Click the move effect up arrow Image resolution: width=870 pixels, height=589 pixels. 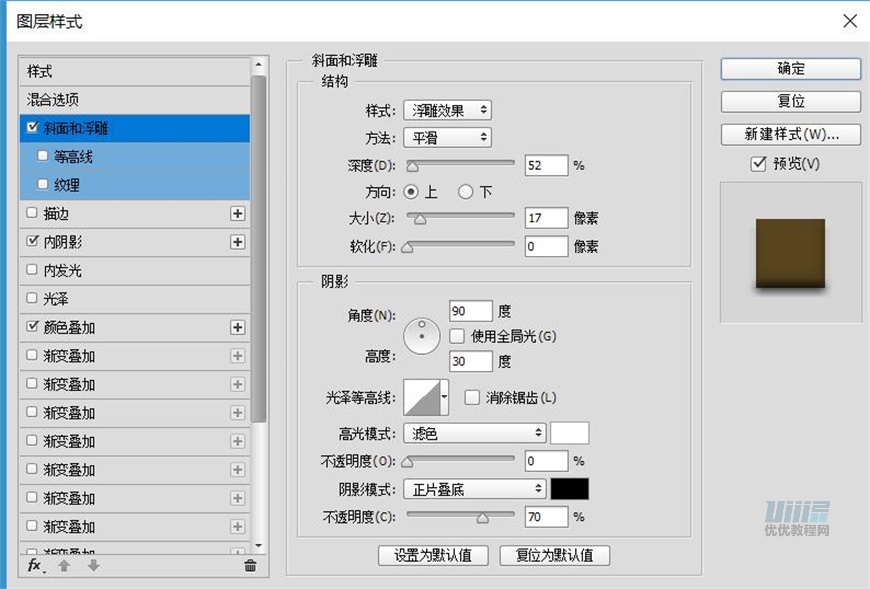point(64,566)
